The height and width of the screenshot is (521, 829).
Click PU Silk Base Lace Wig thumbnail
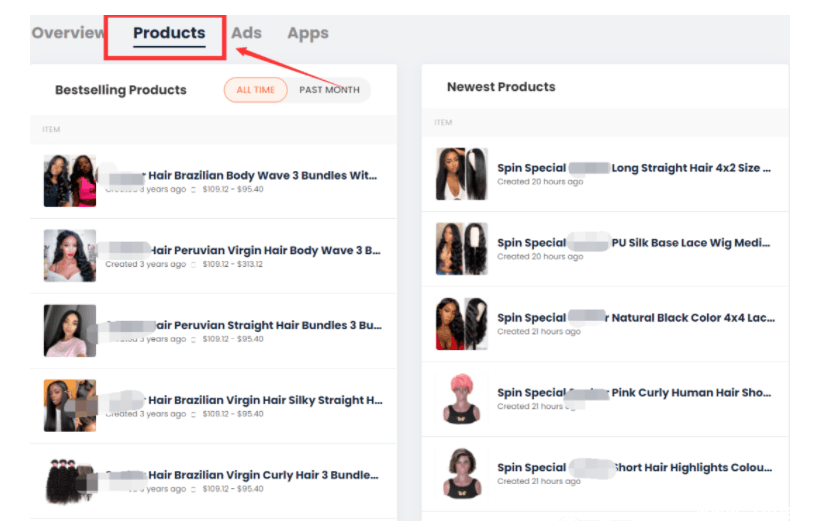(462, 249)
